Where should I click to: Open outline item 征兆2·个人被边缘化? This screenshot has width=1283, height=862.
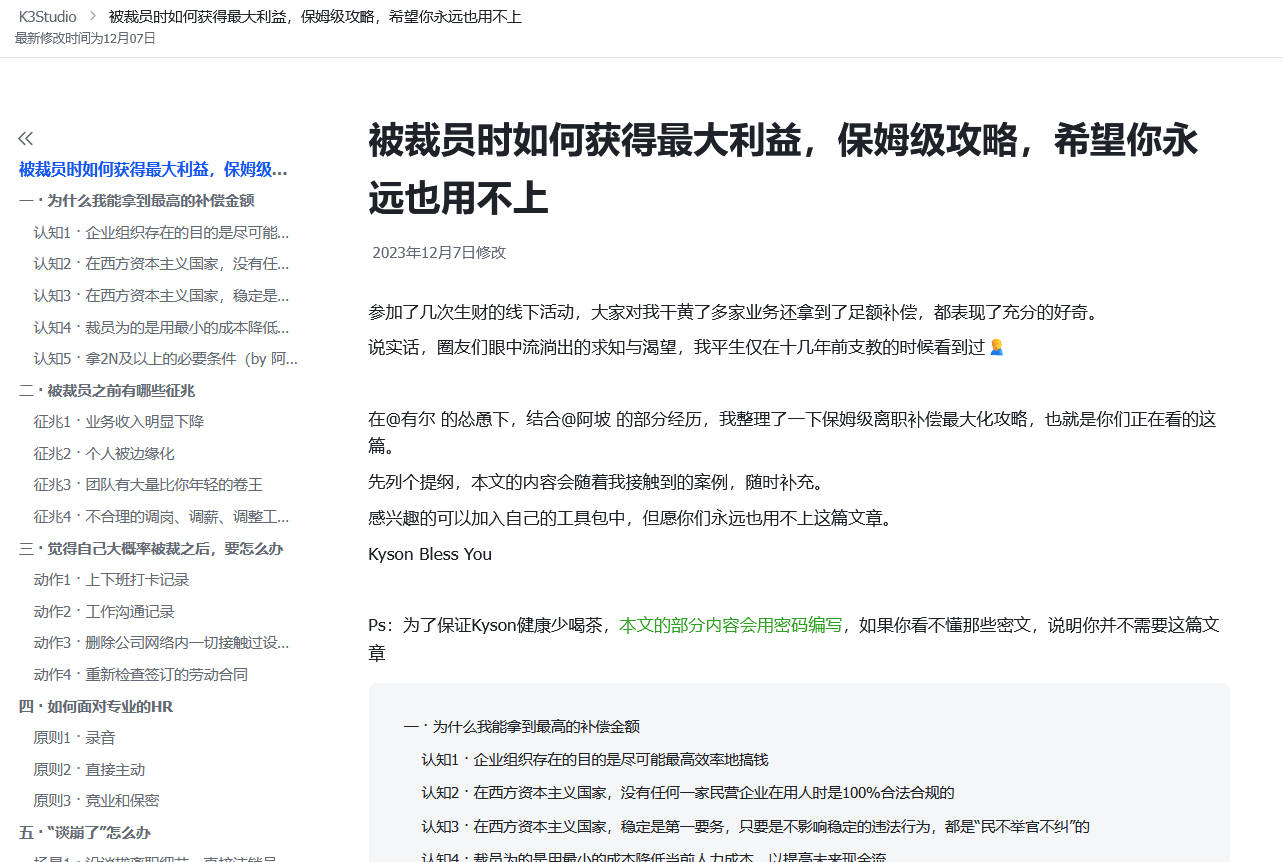pos(104,454)
